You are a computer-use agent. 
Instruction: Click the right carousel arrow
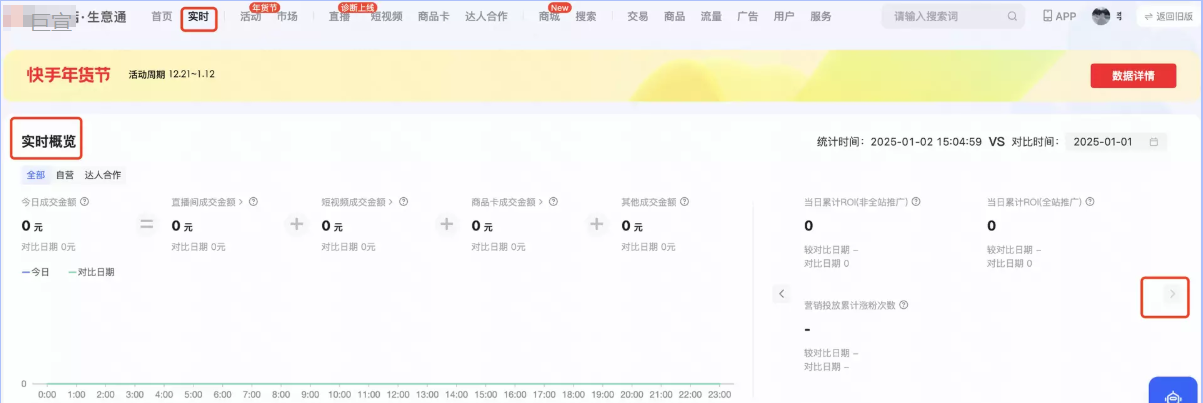click(1172, 294)
